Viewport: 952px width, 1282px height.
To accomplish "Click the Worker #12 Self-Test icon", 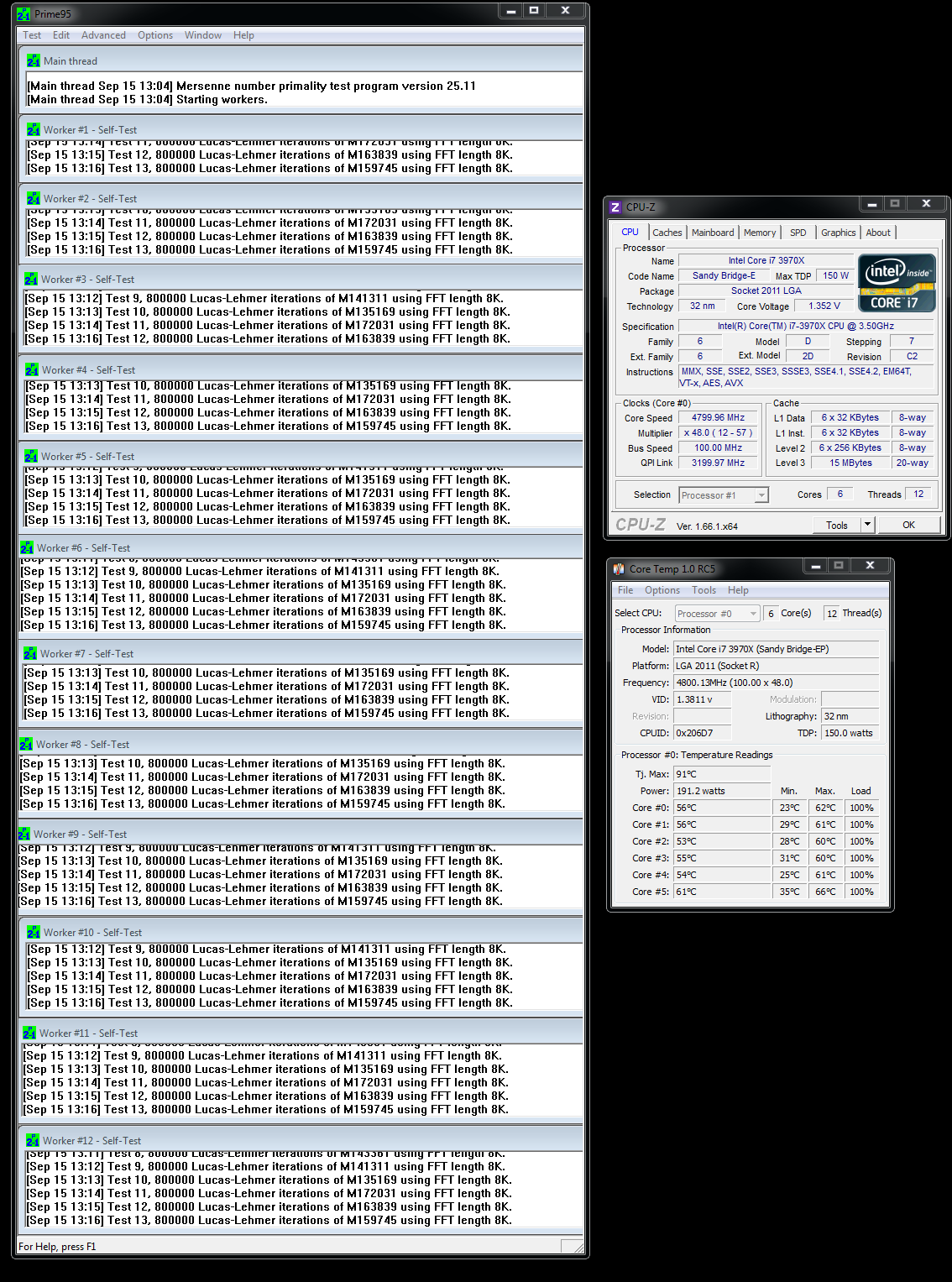I will [33, 1141].
